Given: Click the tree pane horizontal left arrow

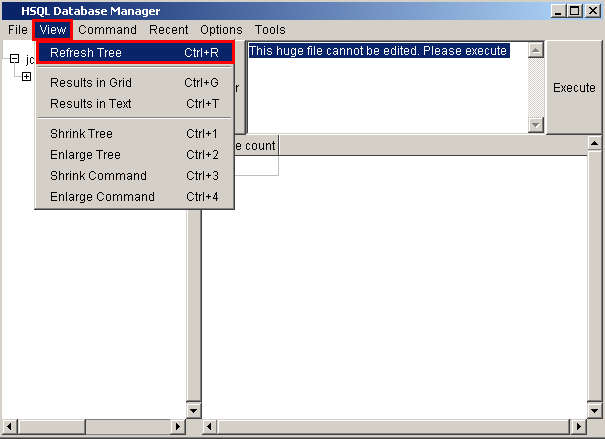Looking at the screenshot, I should [x=8, y=427].
